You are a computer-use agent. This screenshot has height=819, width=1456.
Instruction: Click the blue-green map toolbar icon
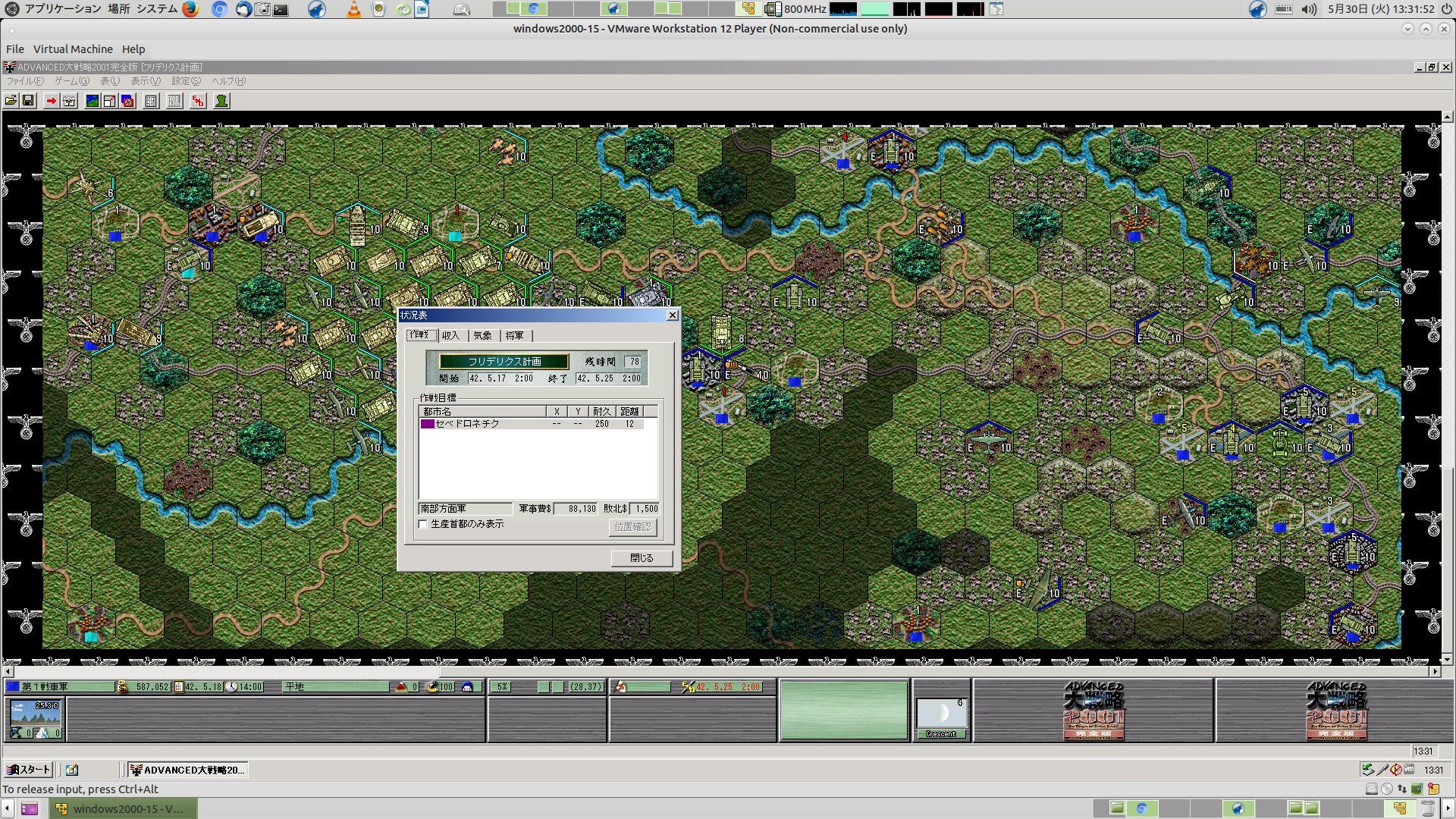(x=92, y=101)
